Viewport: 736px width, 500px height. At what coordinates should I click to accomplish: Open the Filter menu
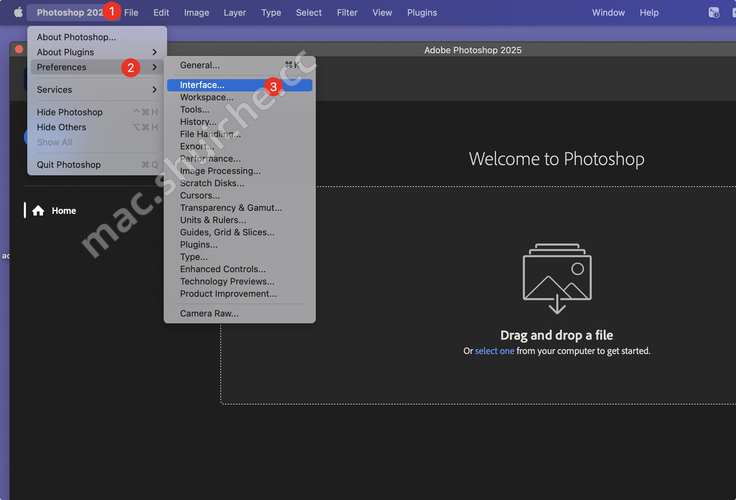[347, 13]
